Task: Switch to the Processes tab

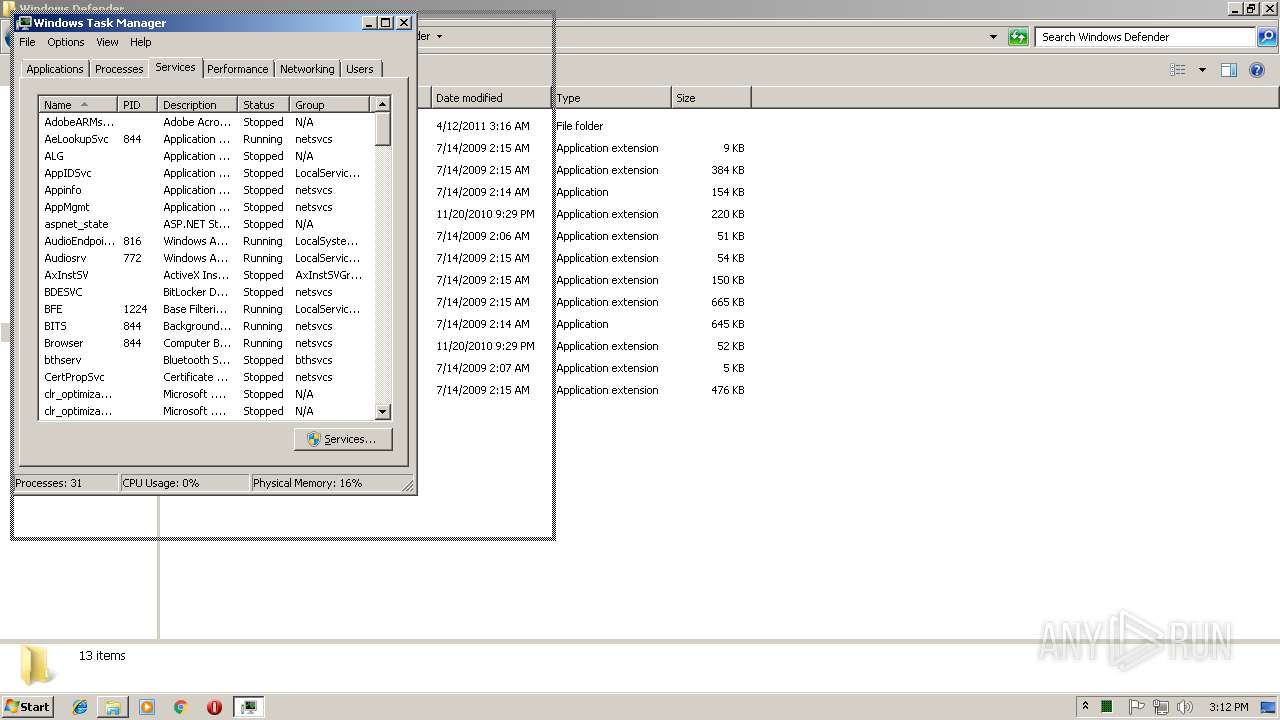Action: [x=119, y=69]
